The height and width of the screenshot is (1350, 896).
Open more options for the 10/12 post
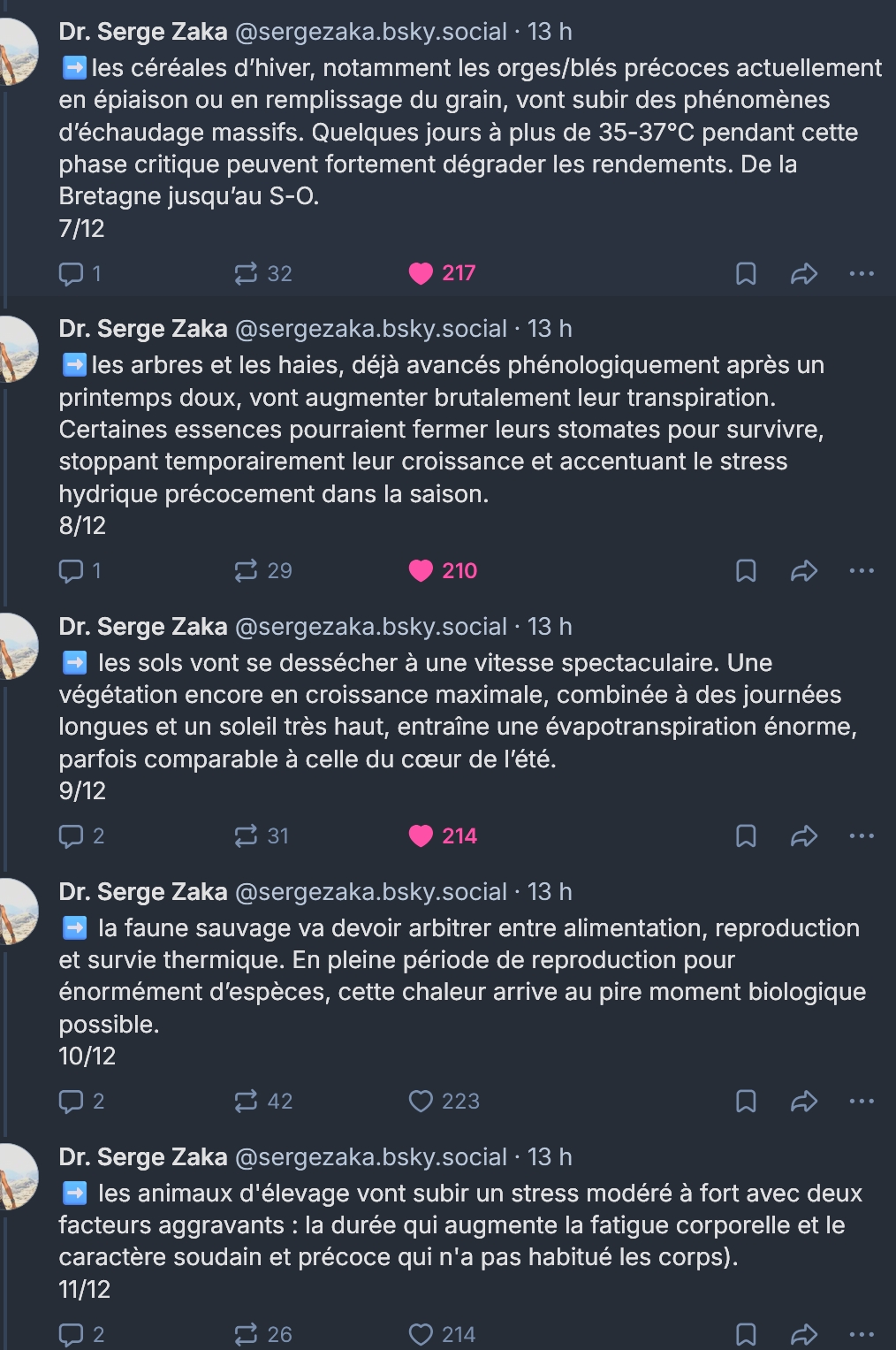click(862, 1101)
